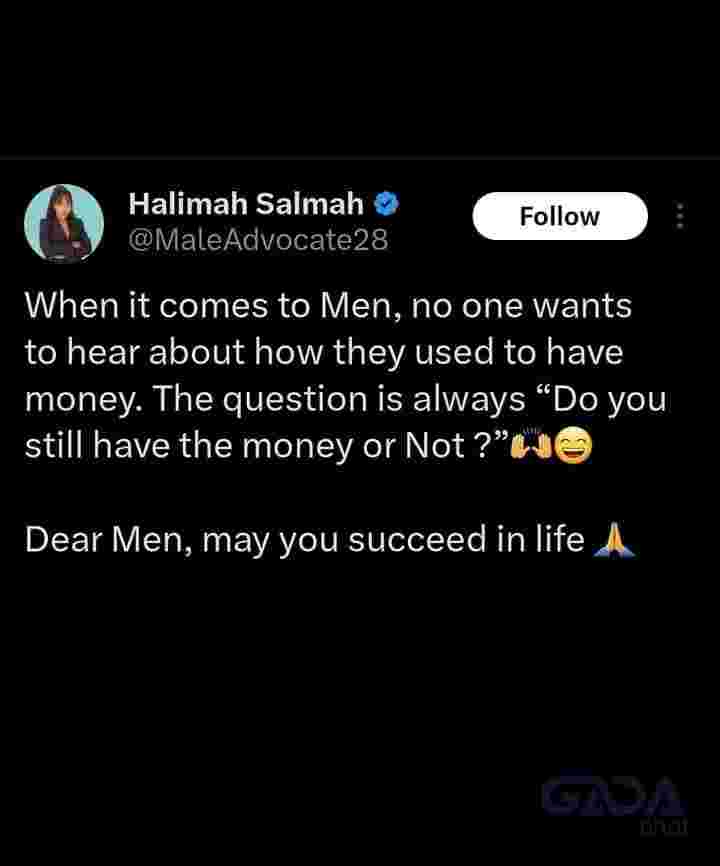Select the line 'Dear Men, may you succeed in life'
The height and width of the screenshot is (866, 720).
(x=305, y=540)
